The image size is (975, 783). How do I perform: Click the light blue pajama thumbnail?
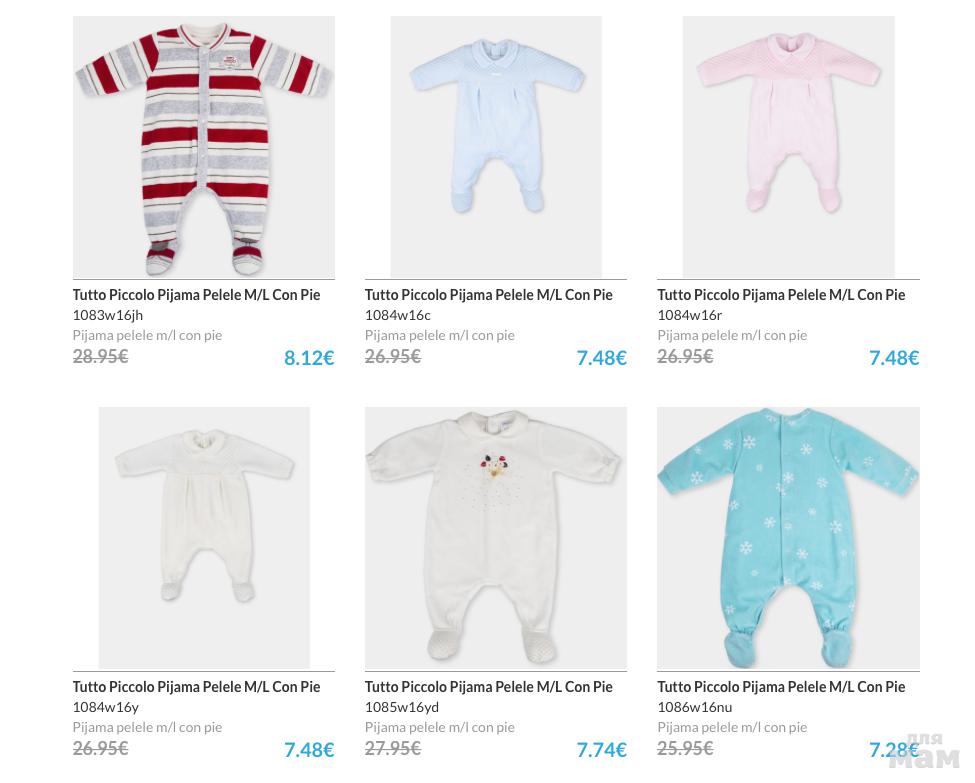[x=496, y=147]
